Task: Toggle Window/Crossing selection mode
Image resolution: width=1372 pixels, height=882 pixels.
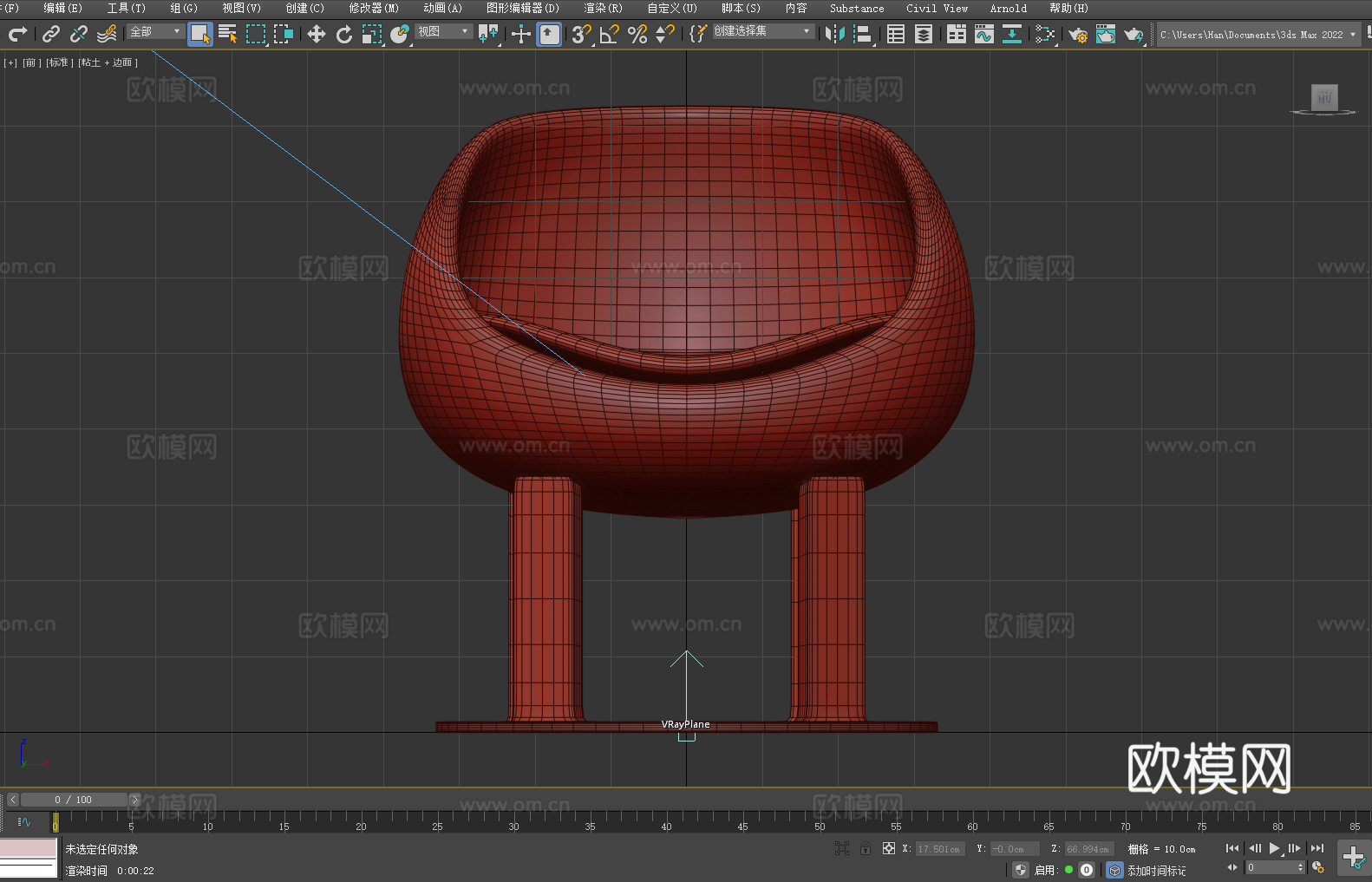Action: coord(284,34)
